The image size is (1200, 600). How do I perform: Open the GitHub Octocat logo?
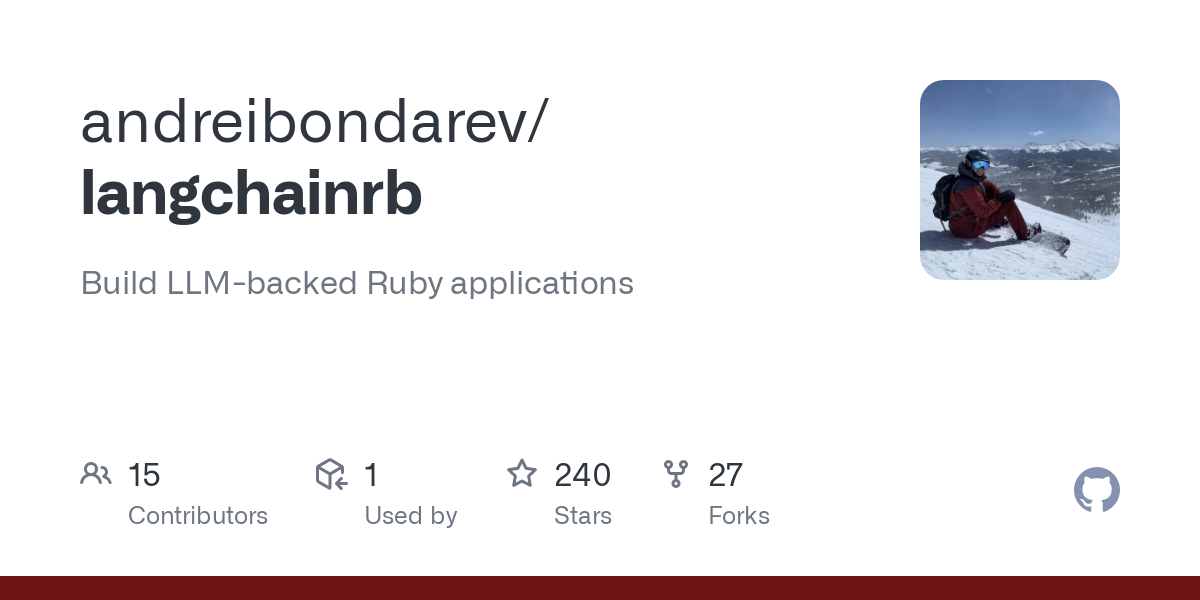[1097, 490]
